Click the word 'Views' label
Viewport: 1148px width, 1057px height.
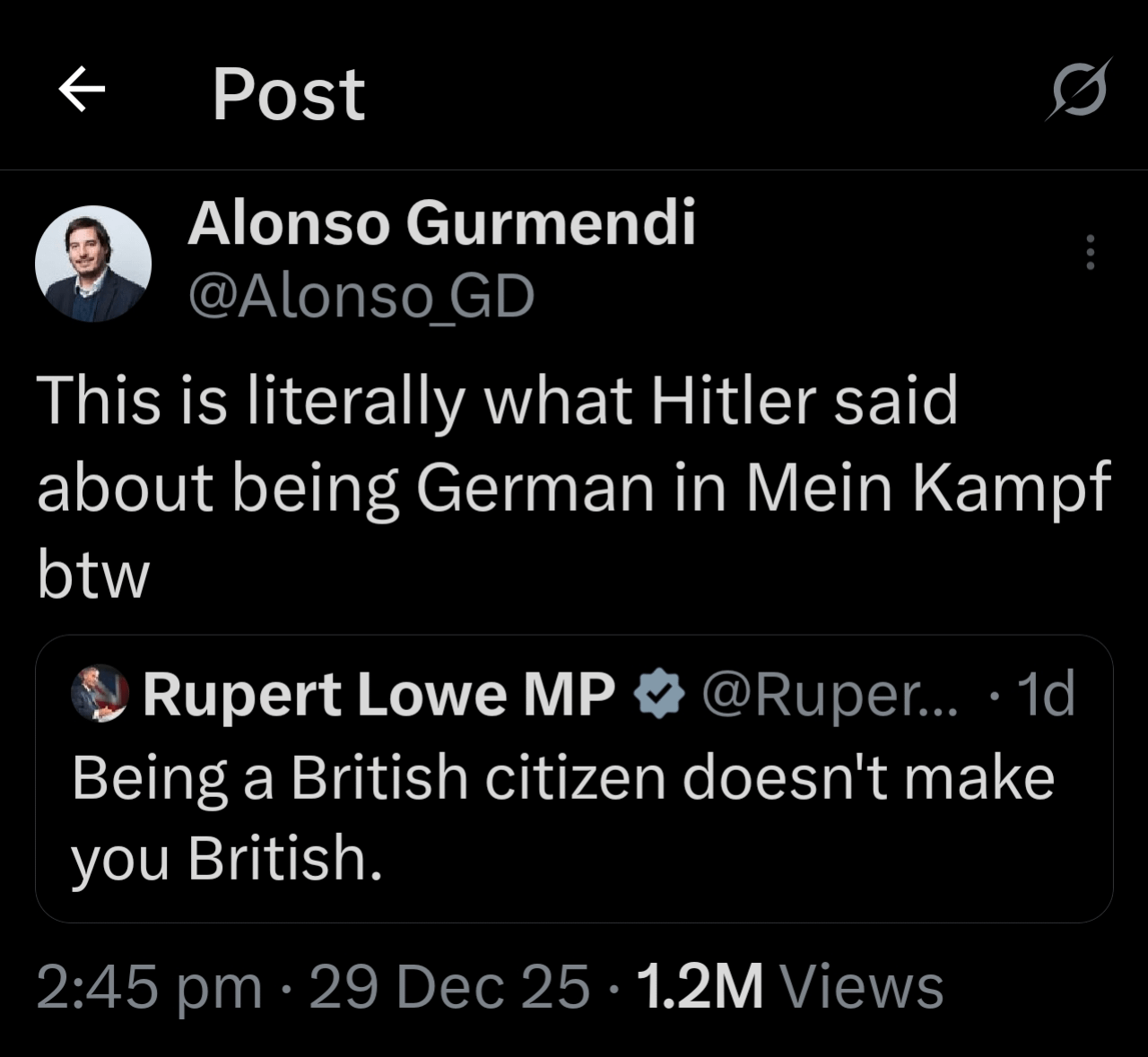[x=862, y=987]
